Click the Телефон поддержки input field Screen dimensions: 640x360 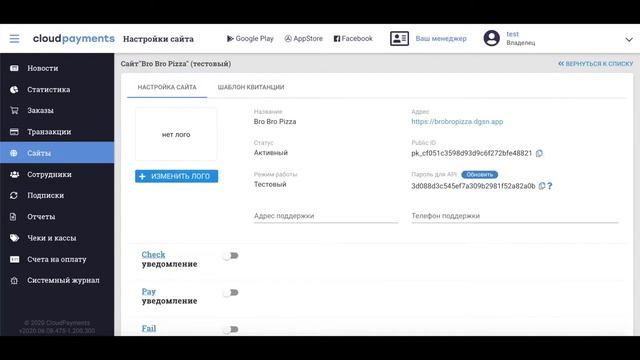point(515,216)
